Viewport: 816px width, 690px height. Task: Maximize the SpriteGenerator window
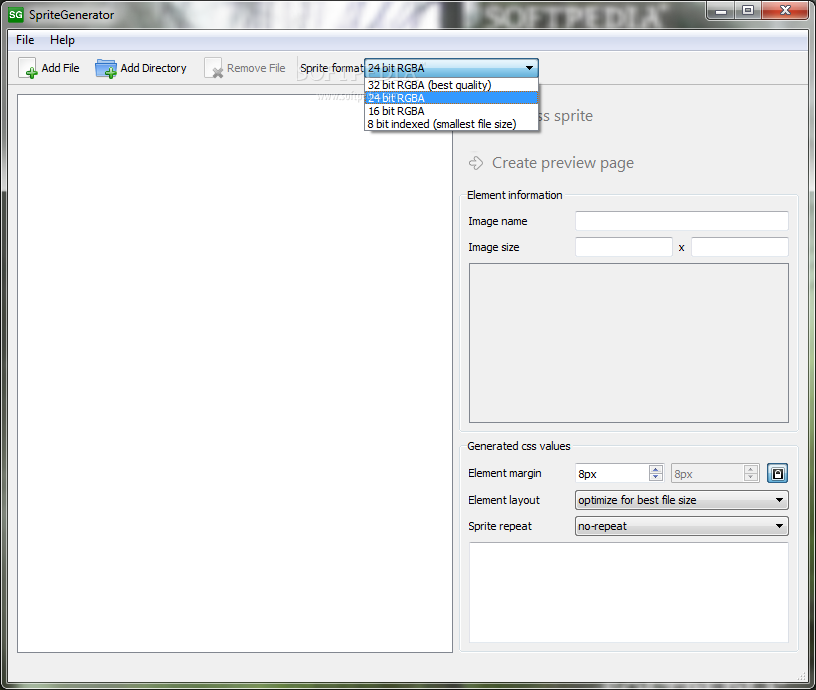[748, 10]
